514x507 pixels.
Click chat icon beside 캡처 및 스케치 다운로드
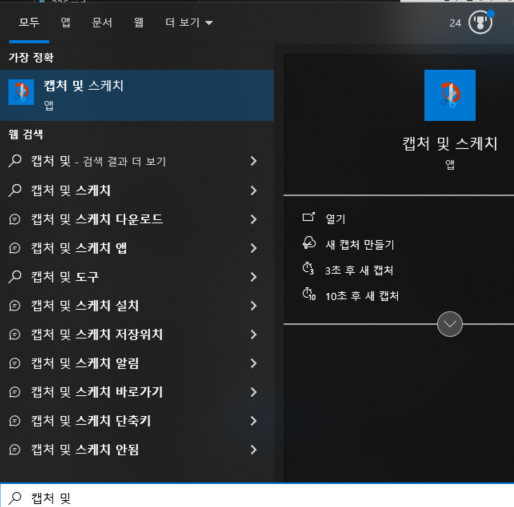(15, 219)
